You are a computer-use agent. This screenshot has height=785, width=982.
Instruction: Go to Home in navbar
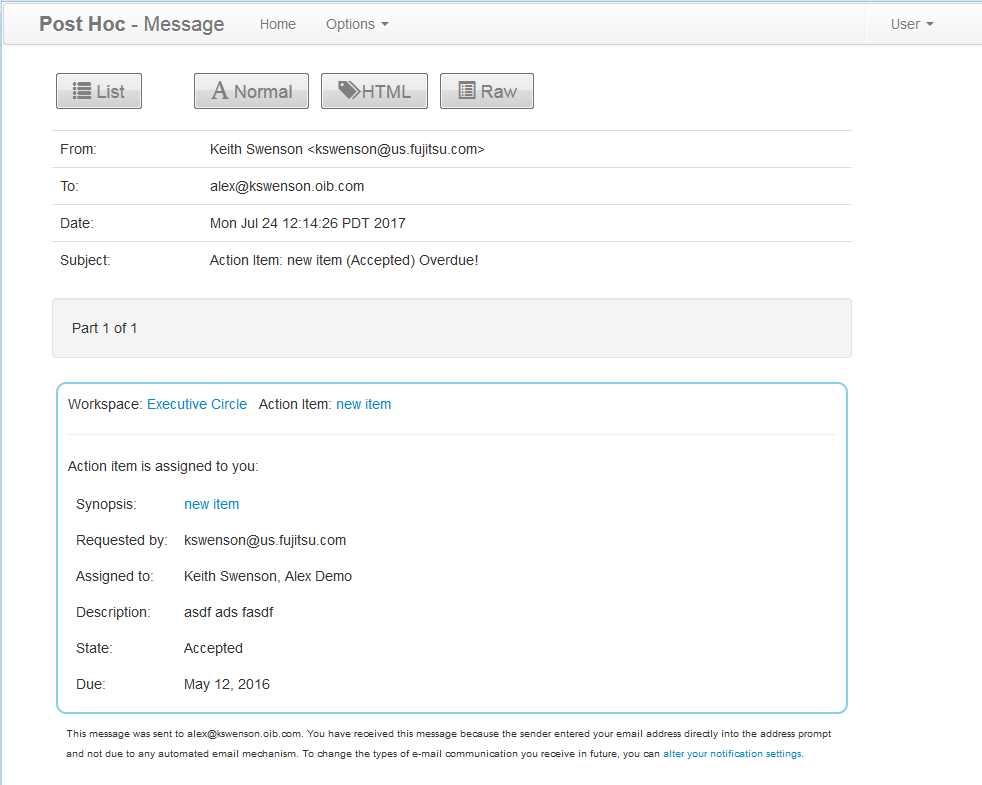pos(277,24)
